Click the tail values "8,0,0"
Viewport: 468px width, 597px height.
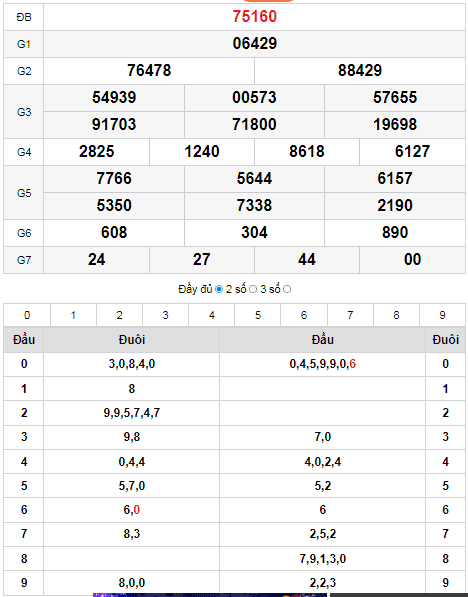tap(132, 583)
